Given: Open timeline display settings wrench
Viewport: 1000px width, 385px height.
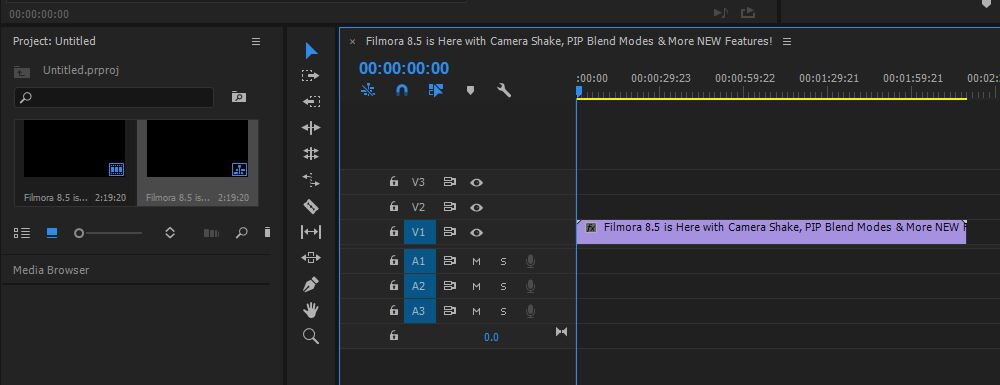Looking at the screenshot, I should pyautogui.click(x=504, y=91).
